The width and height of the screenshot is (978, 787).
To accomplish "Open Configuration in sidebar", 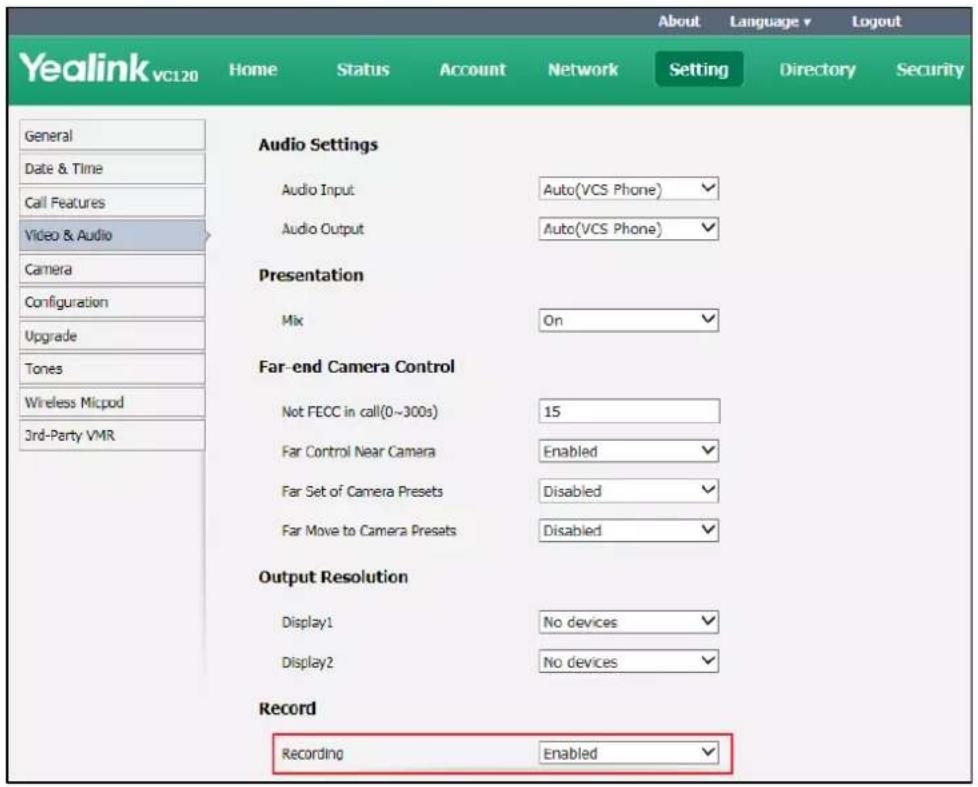I will (x=112, y=302).
